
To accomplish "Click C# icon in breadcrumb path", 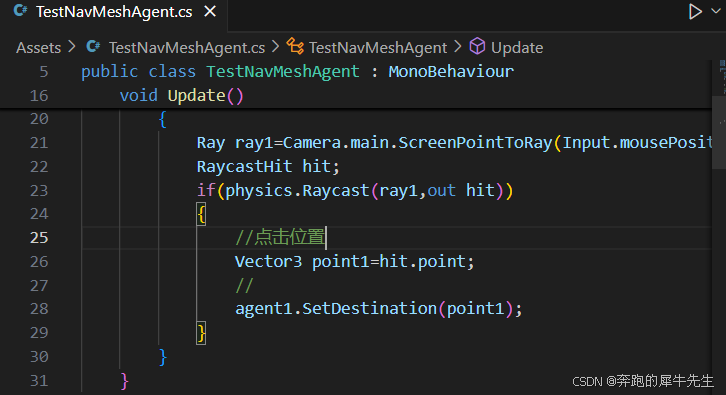I will tap(93, 47).
